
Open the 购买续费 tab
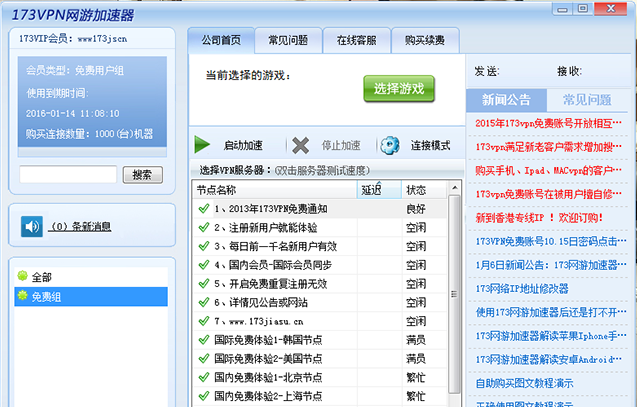tap(425, 40)
